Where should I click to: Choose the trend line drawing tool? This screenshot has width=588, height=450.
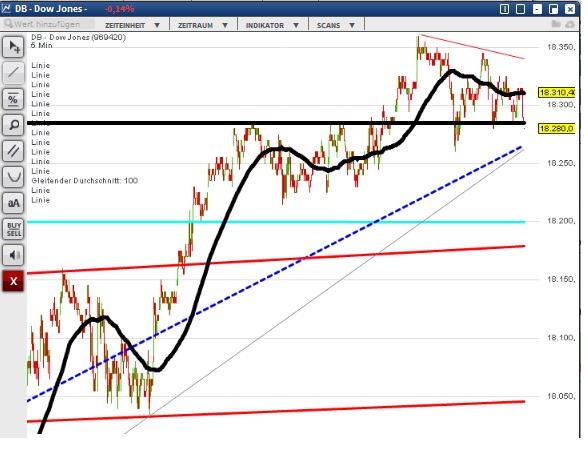(14, 72)
